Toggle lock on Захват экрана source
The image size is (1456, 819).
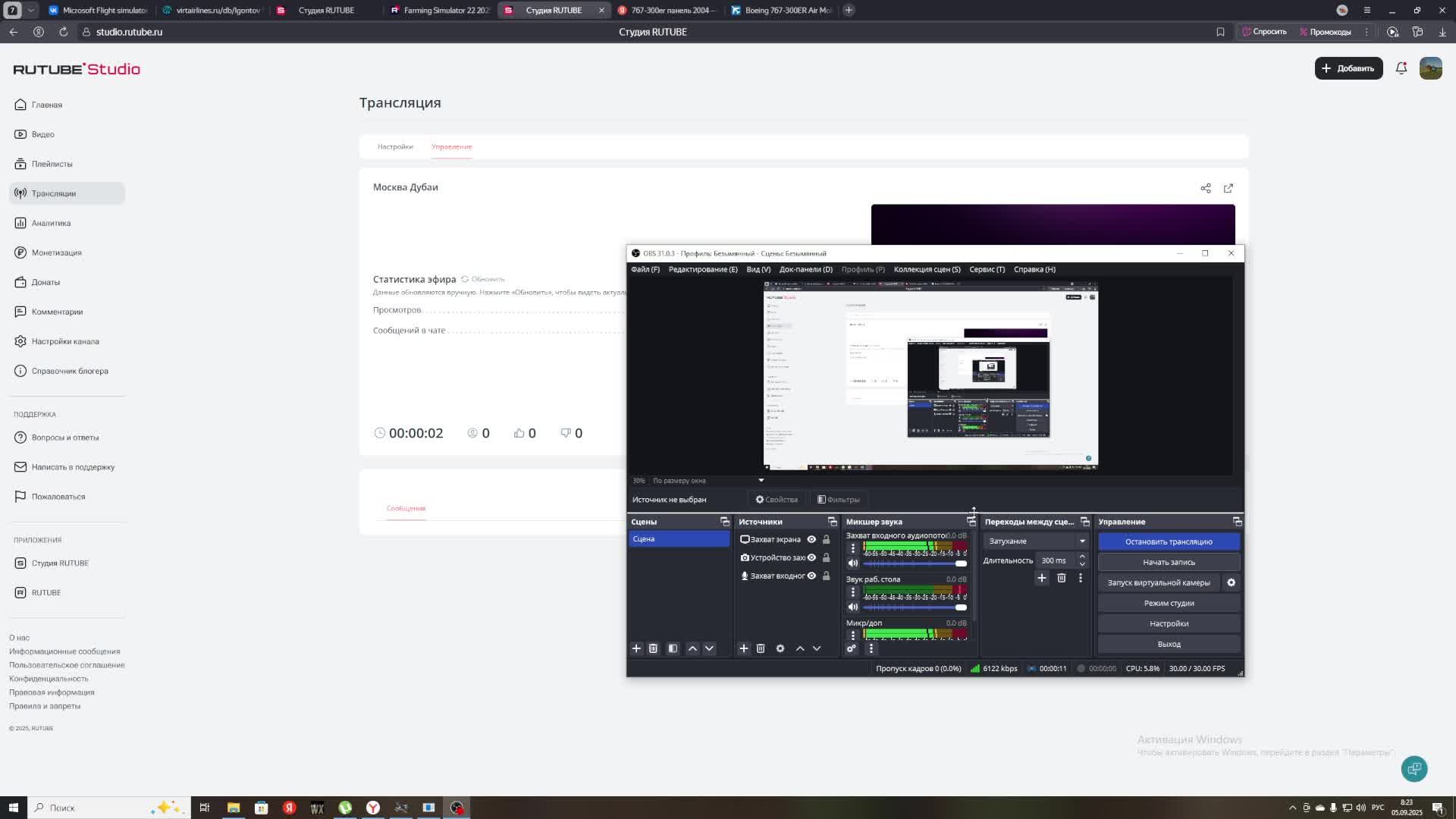click(827, 539)
